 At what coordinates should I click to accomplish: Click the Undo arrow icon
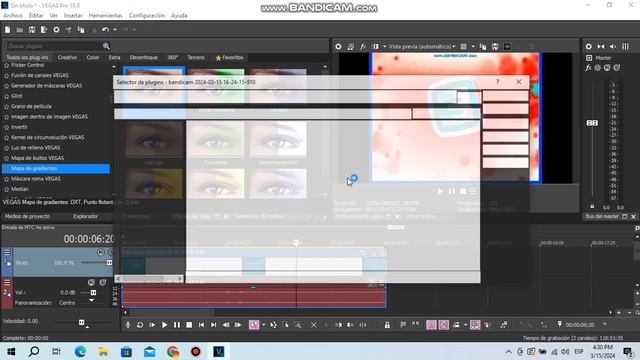pyautogui.click(x=105, y=30)
